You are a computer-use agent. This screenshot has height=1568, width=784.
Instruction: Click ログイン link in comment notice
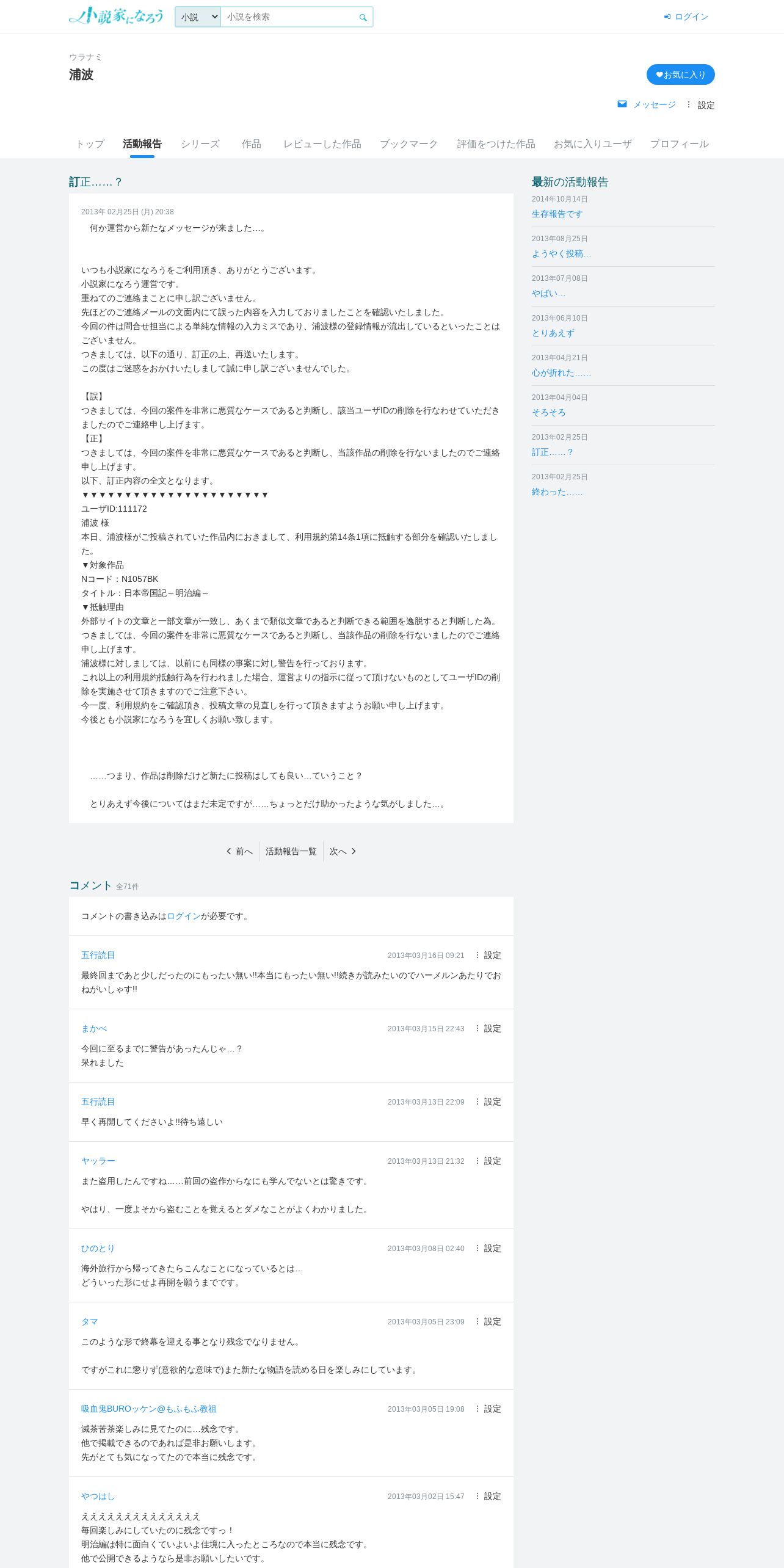(184, 916)
